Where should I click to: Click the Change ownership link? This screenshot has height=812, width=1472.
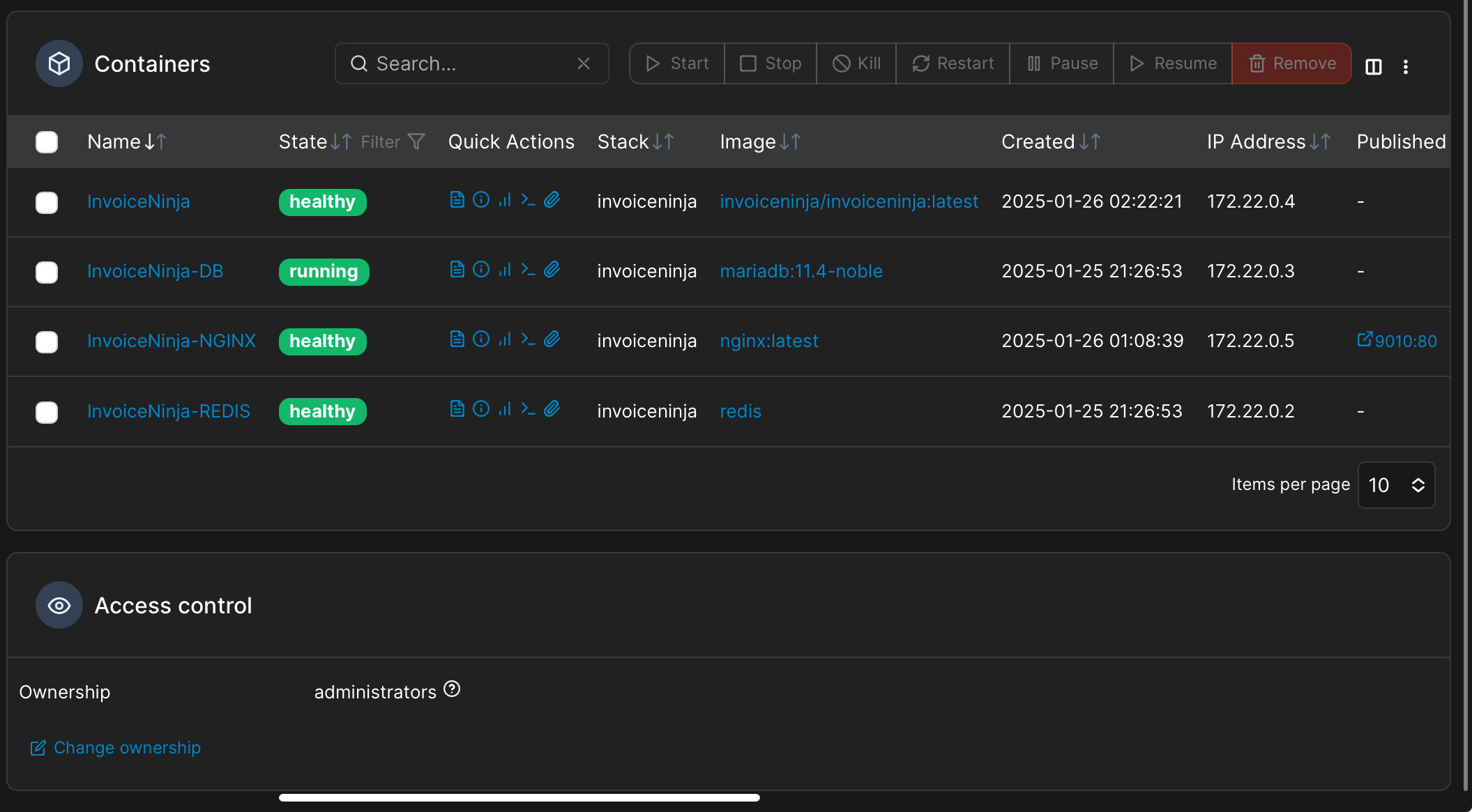116,748
